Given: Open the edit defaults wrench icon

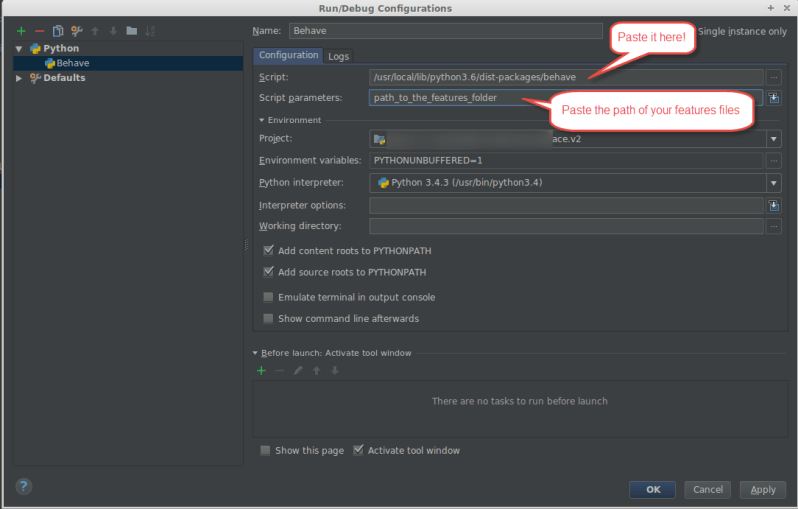Looking at the screenshot, I should (77, 31).
